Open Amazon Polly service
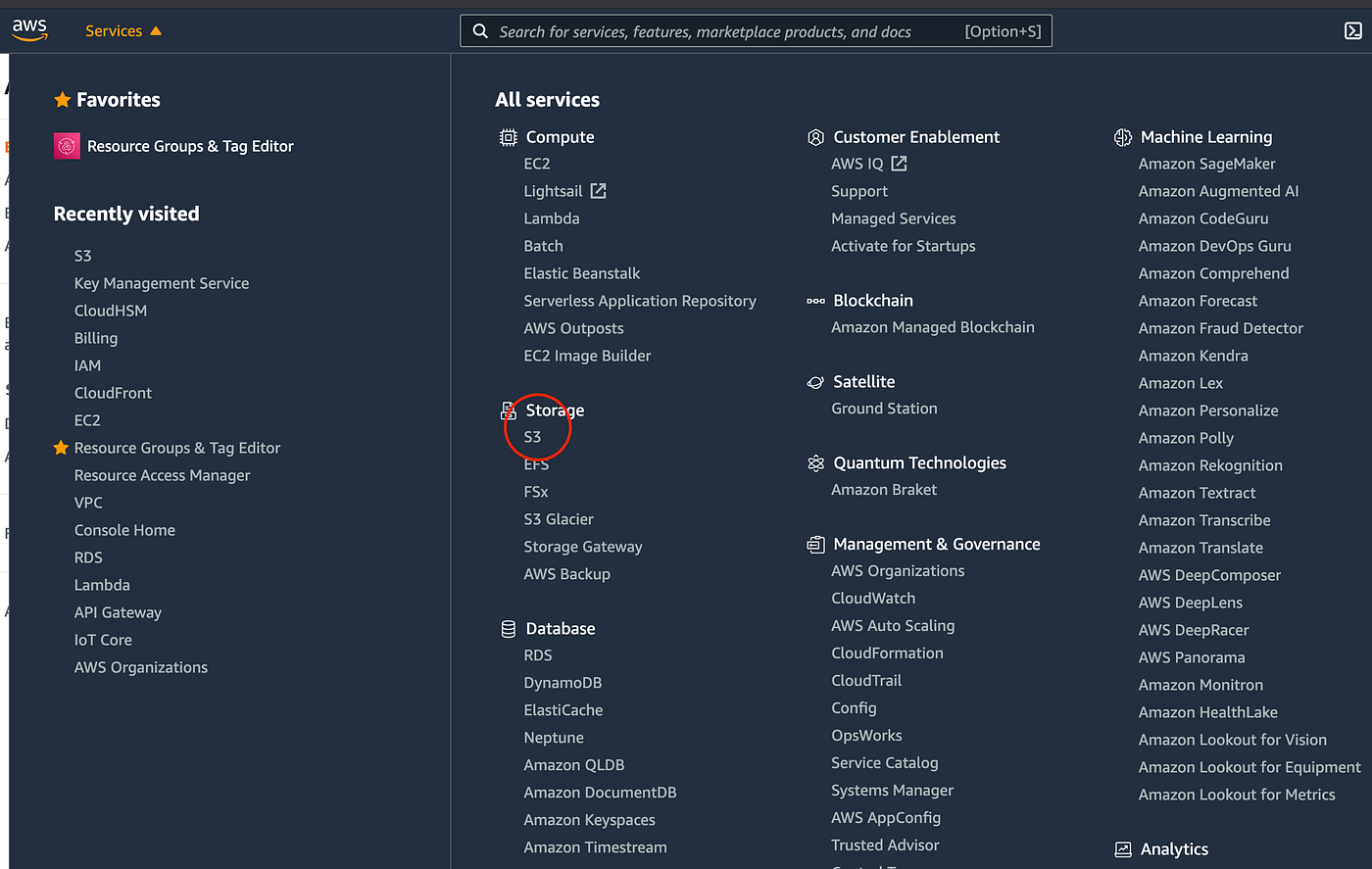The width and height of the screenshot is (1372, 869). coord(1186,438)
